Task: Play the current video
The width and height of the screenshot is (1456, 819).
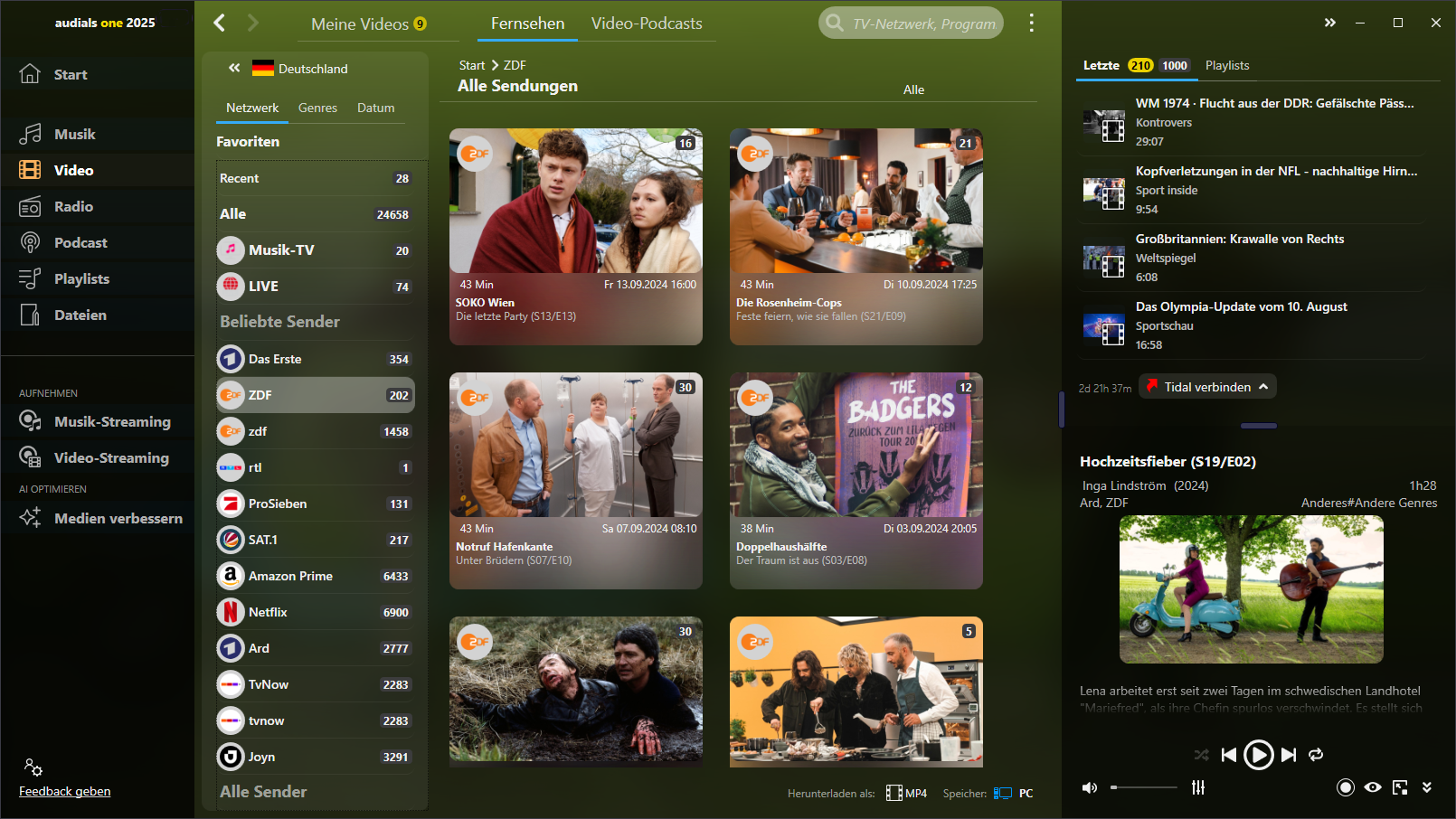Action: click(x=1258, y=755)
